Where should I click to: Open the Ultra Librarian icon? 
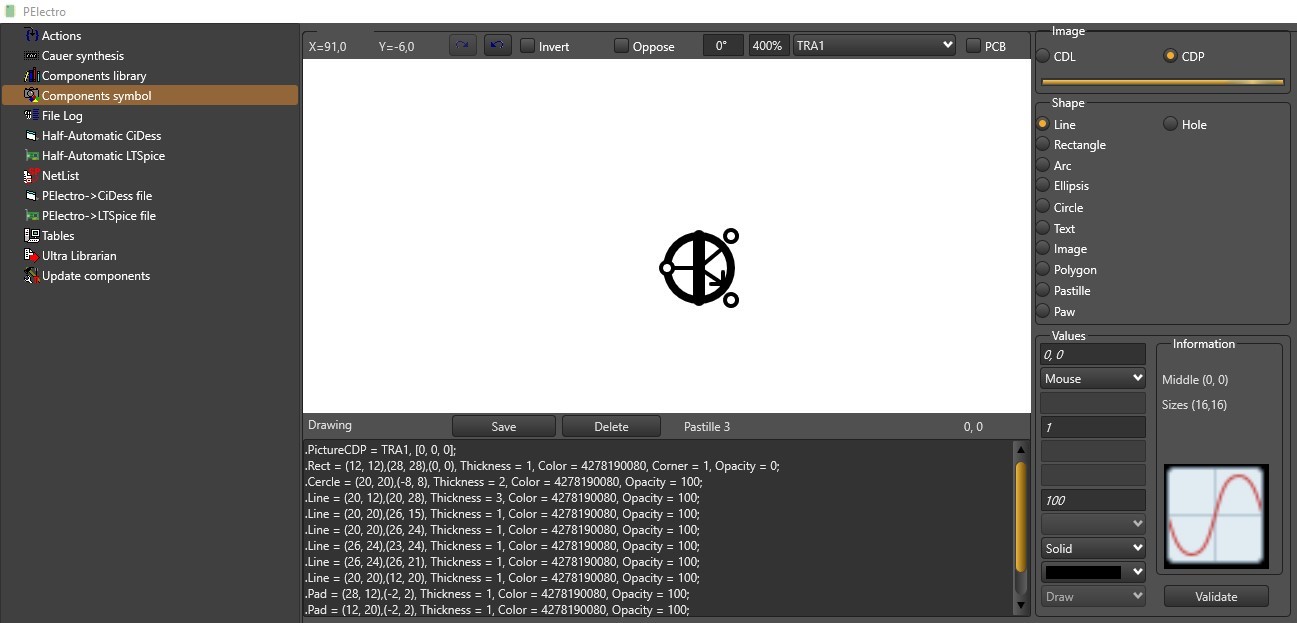click(x=32, y=256)
